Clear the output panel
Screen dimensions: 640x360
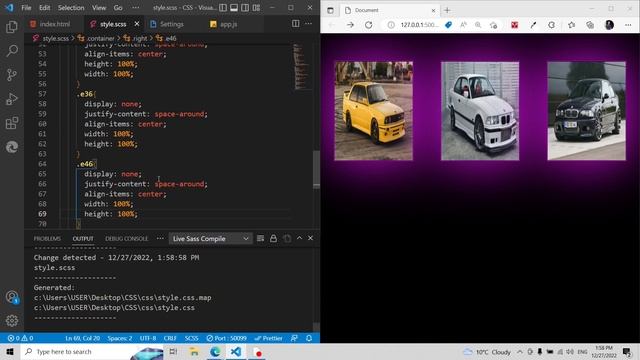click(260, 238)
